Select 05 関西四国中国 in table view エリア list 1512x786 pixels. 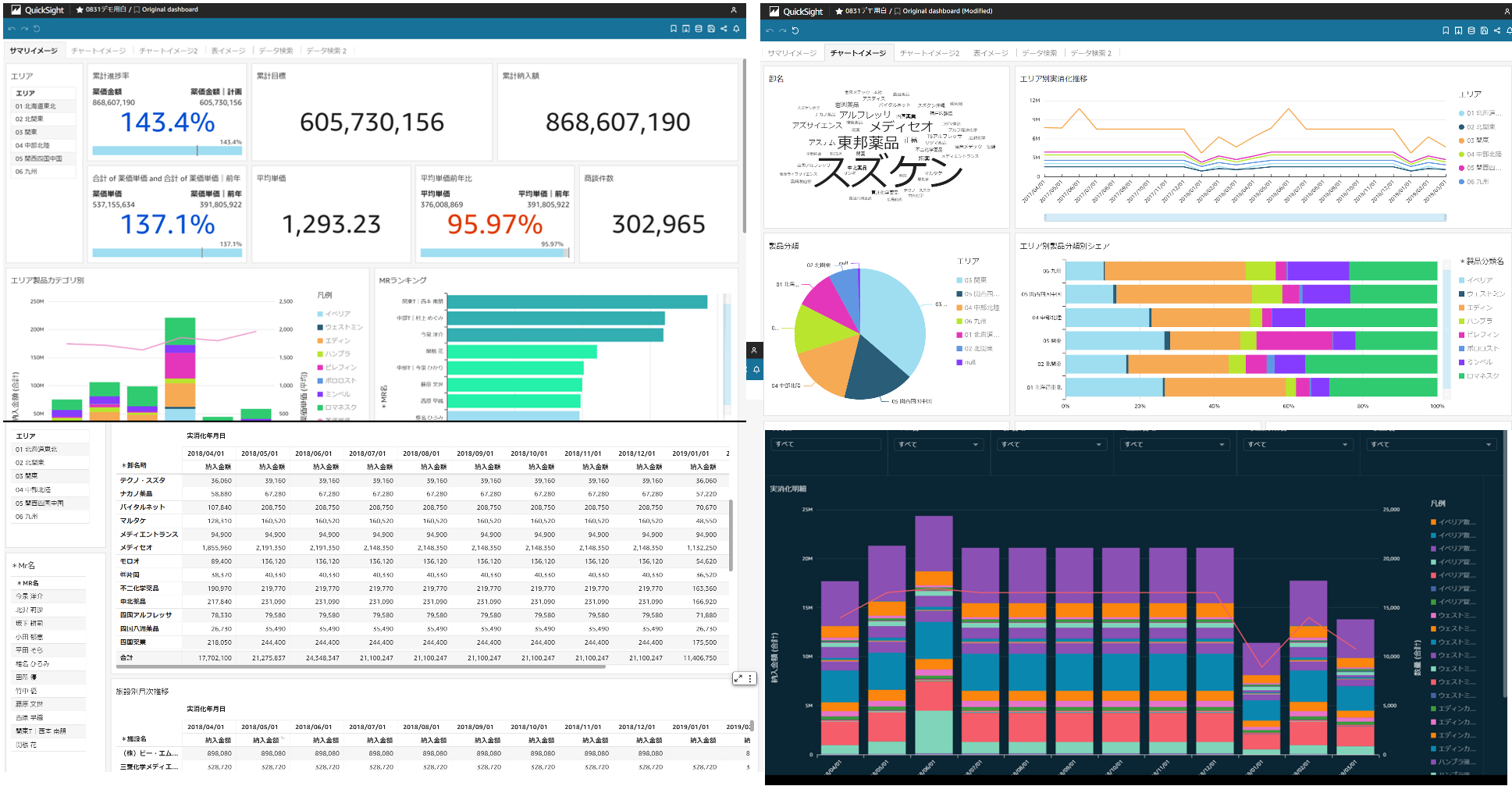tap(48, 503)
